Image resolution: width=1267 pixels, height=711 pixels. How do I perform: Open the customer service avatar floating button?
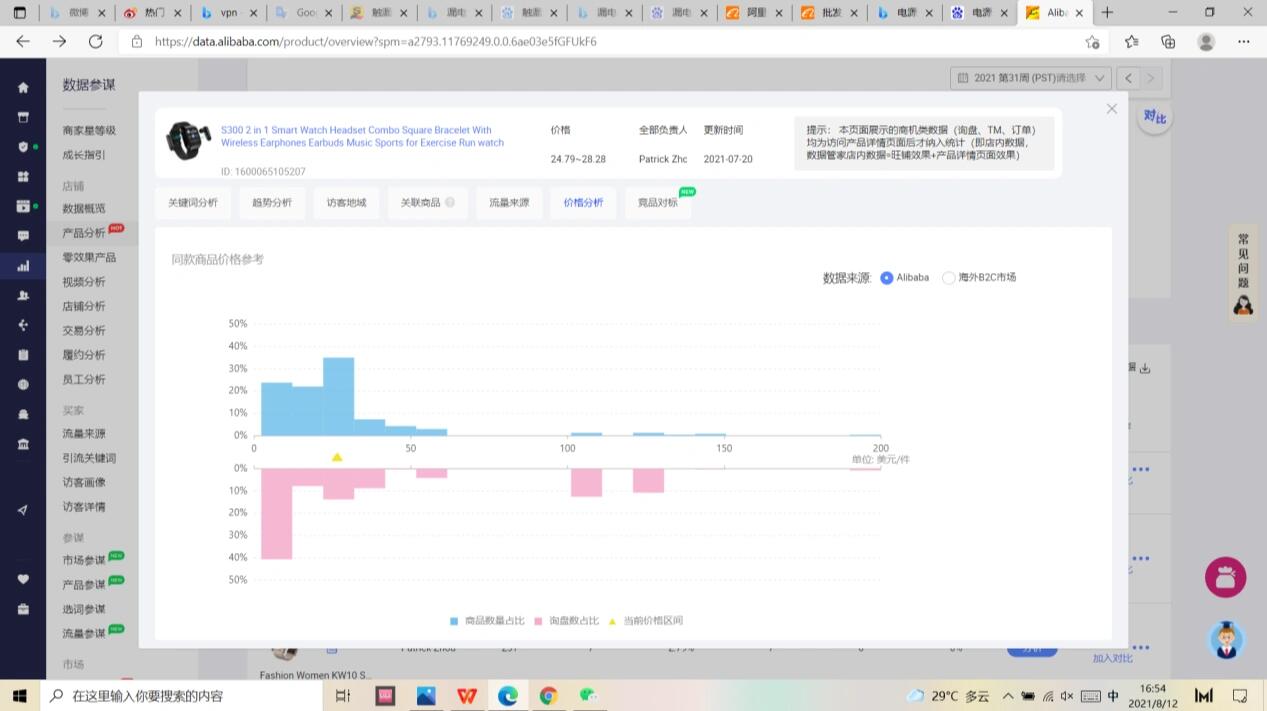[1226, 640]
